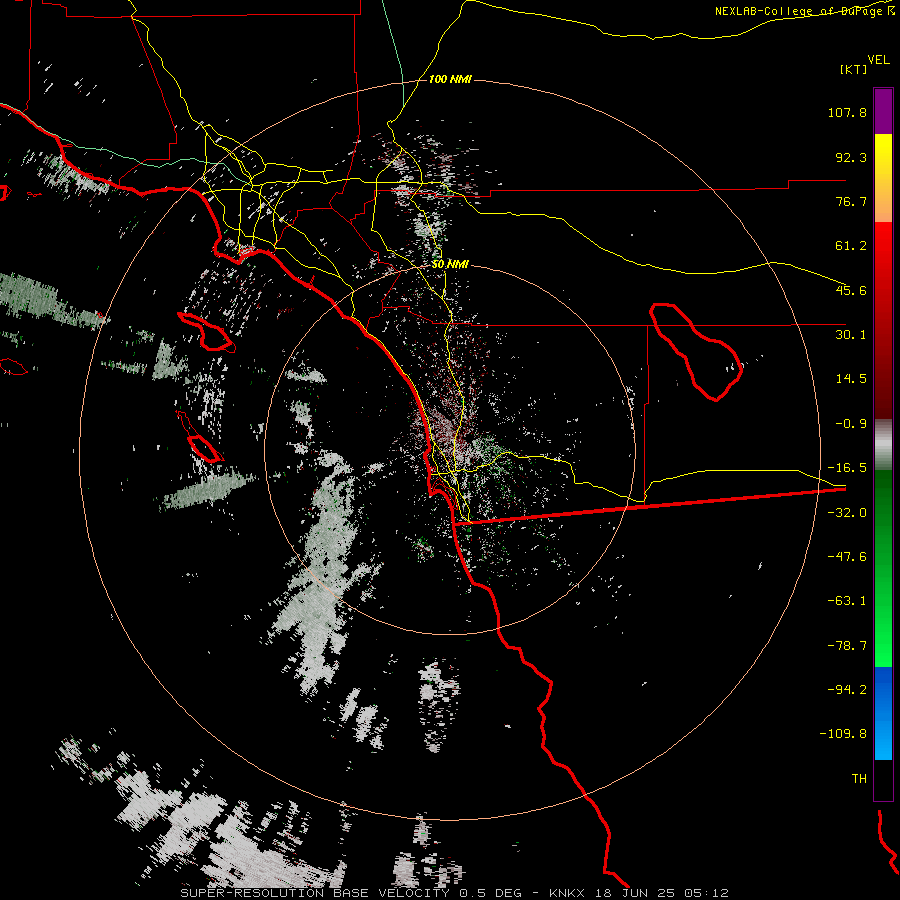This screenshot has height=900, width=900.
Task: Click the [KT] units label
Action: click(x=853, y=69)
